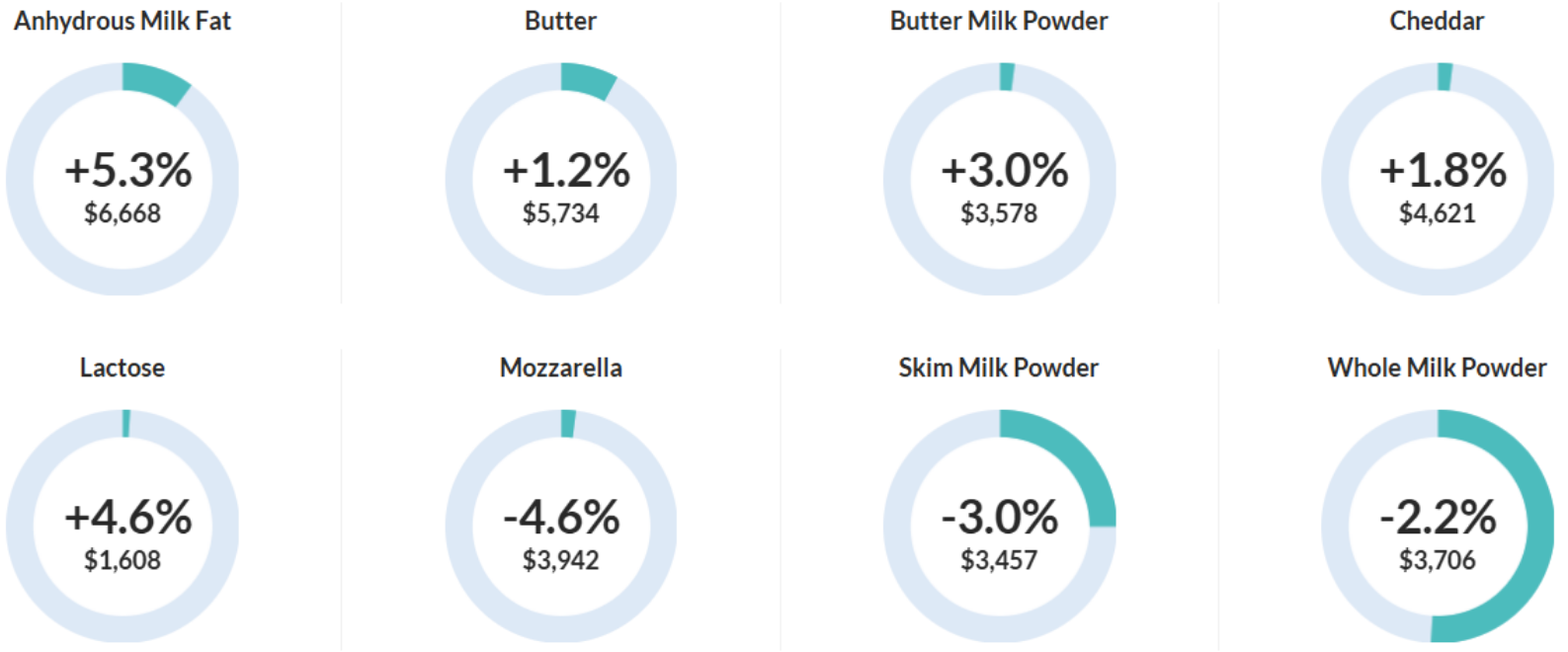The image size is (1568, 652).
Task: Select the Butter donut chart
Action: point(561,179)
